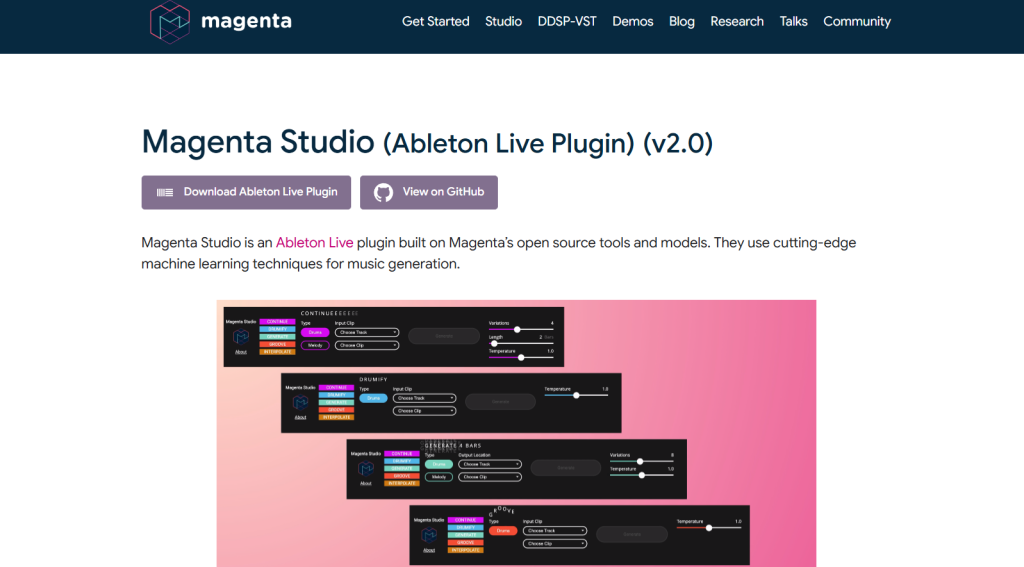Select the blue Drums type in the Drumify panel

click(x=373, y=398)
